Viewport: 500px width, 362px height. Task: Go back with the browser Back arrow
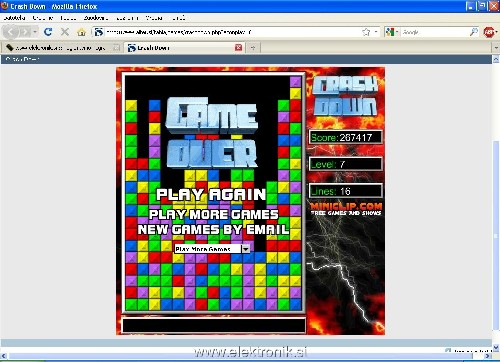[x=11, y=32]
